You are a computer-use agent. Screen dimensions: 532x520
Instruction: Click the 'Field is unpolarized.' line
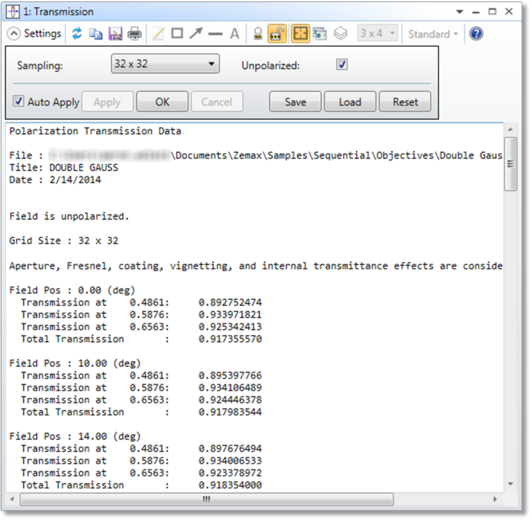pos(69,216)
